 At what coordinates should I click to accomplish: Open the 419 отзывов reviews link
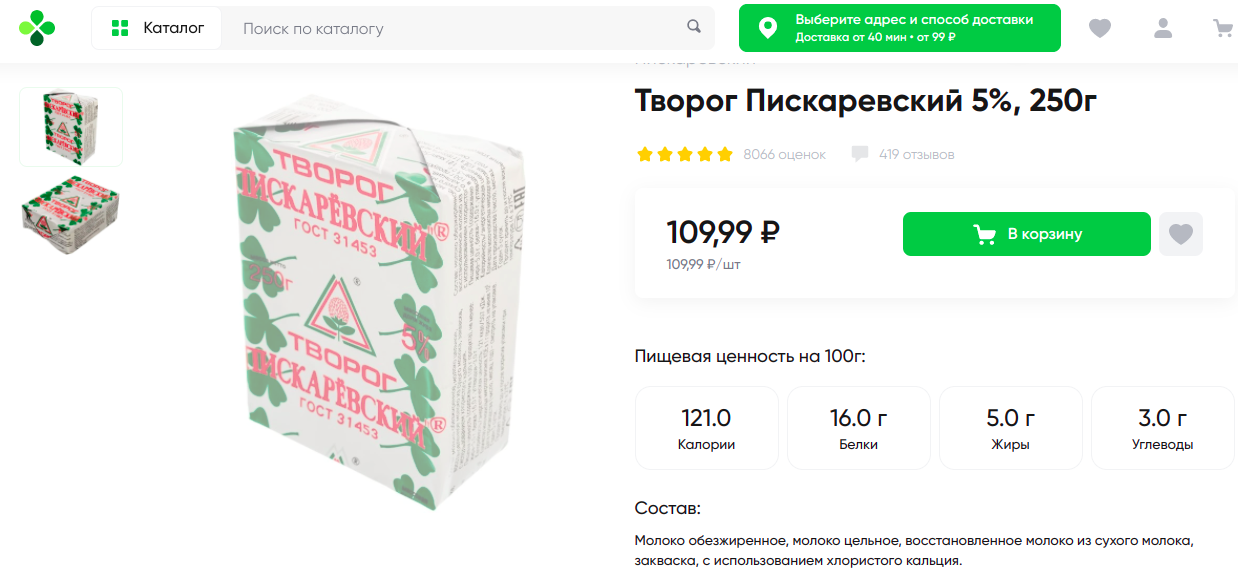coord(916,154)
